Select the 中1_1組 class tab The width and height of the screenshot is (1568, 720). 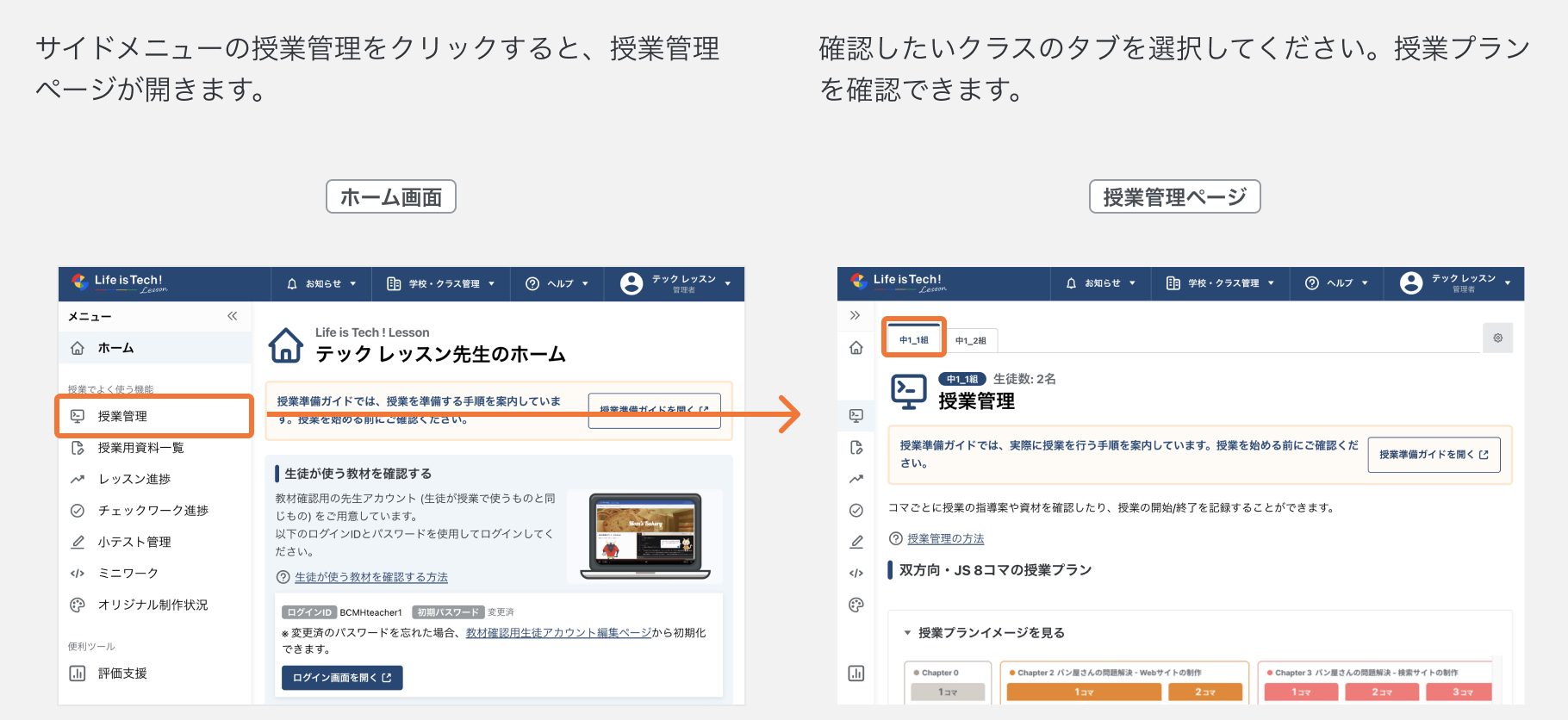[914, 339]
